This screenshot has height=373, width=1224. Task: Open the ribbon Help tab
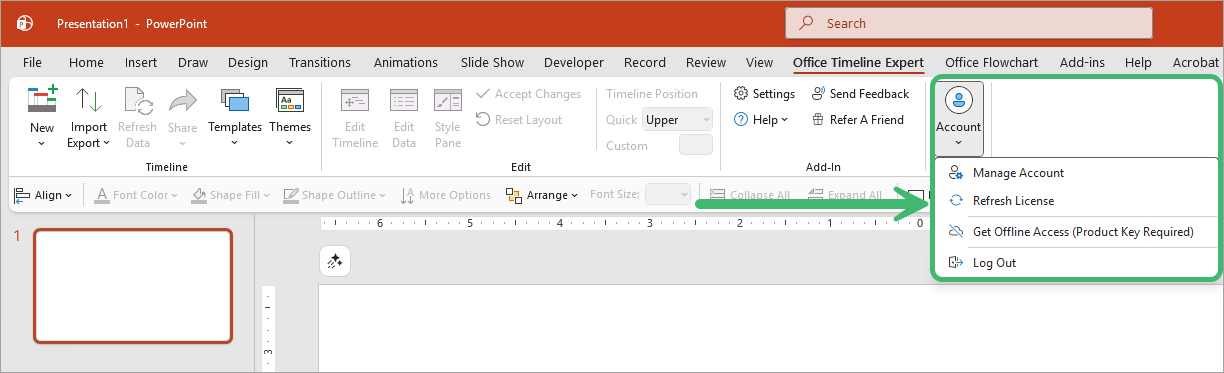1138,62
